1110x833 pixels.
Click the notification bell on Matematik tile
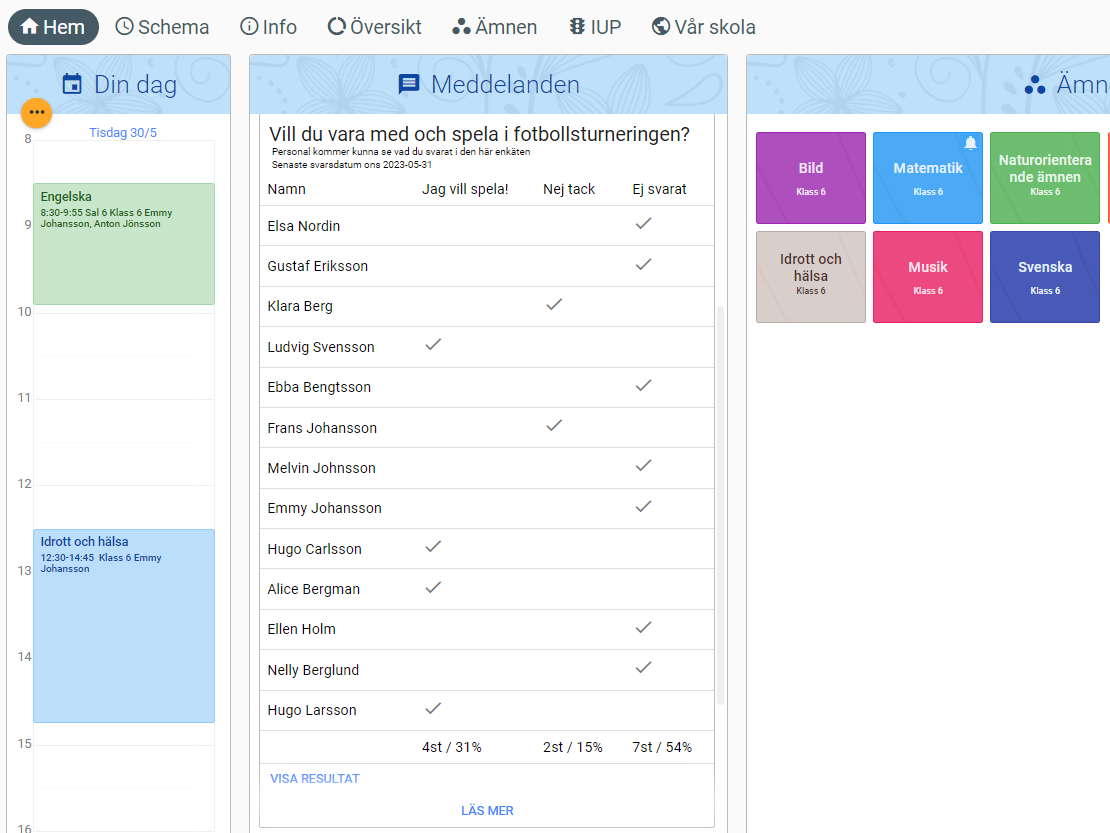970,143
